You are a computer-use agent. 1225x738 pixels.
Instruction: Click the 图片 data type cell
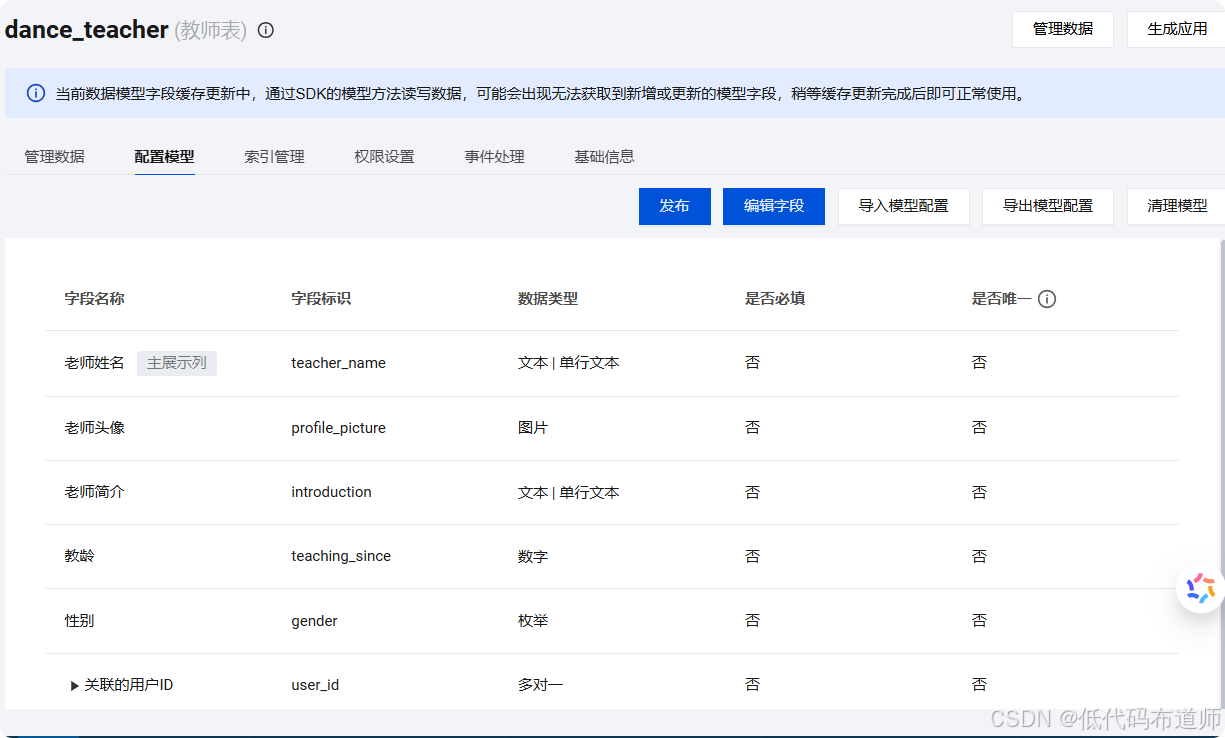pos(533,428)
